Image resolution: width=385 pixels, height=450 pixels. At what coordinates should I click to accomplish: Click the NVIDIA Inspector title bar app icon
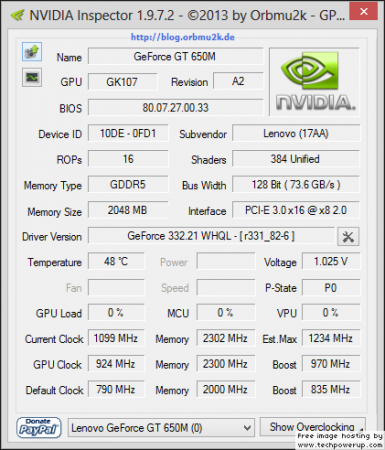(x=17, y=15)
